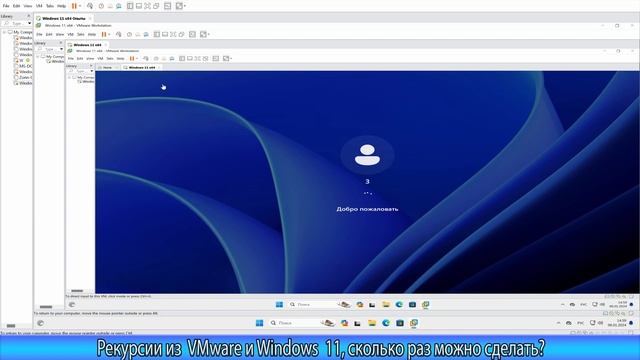Open search filter dropdown in innermost Library
The image size is (640, 360).
(91, 71)
